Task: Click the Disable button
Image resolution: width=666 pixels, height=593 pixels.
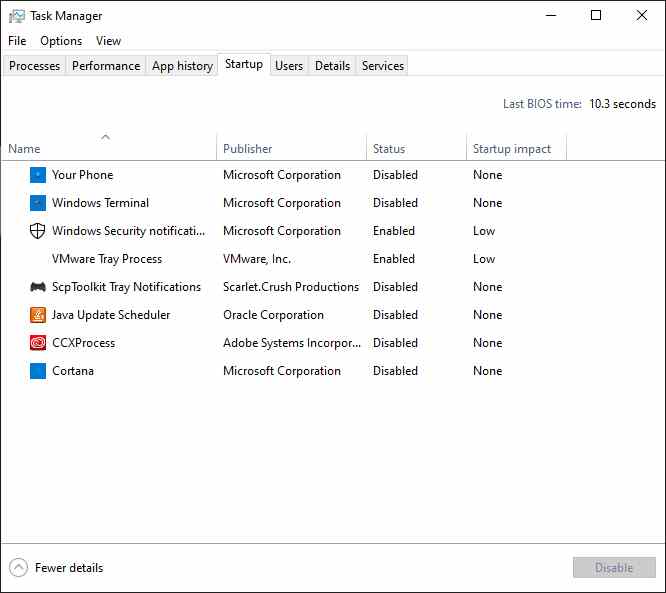Action: (614, 568)
